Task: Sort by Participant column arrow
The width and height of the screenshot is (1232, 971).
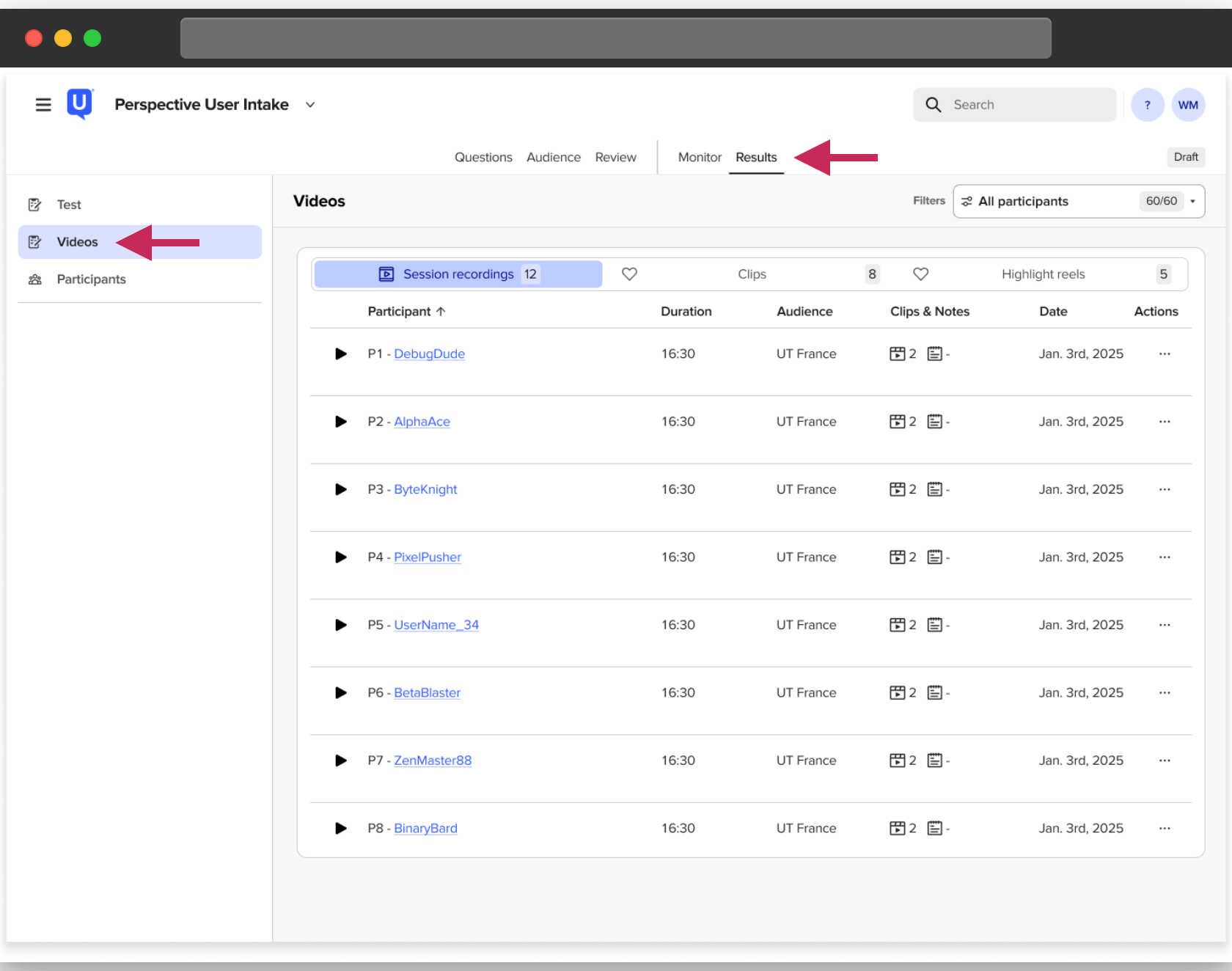Action: (x=441, y=311)
